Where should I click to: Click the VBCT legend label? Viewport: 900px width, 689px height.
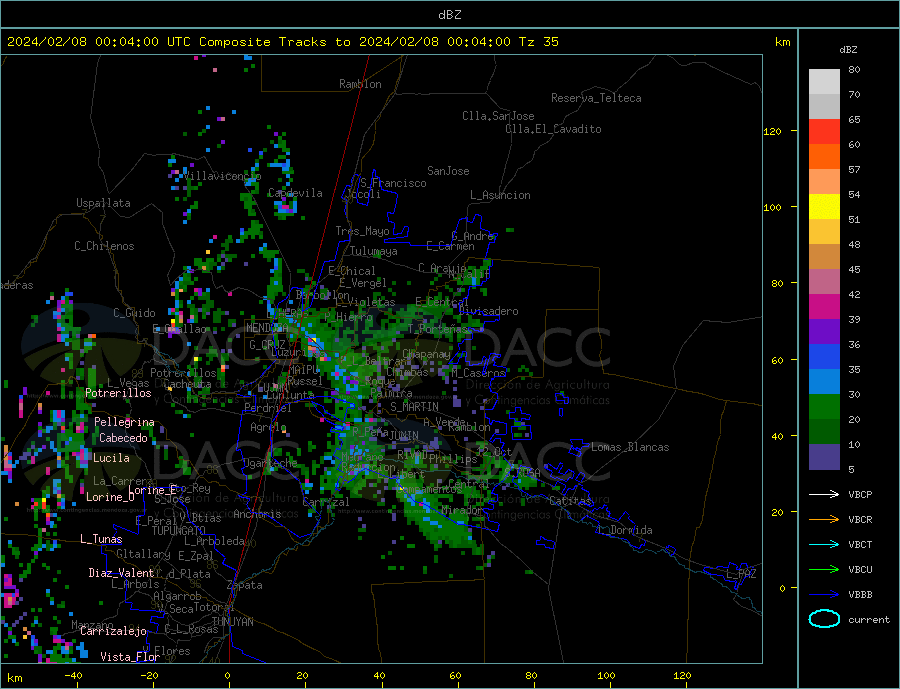point(860,544)
